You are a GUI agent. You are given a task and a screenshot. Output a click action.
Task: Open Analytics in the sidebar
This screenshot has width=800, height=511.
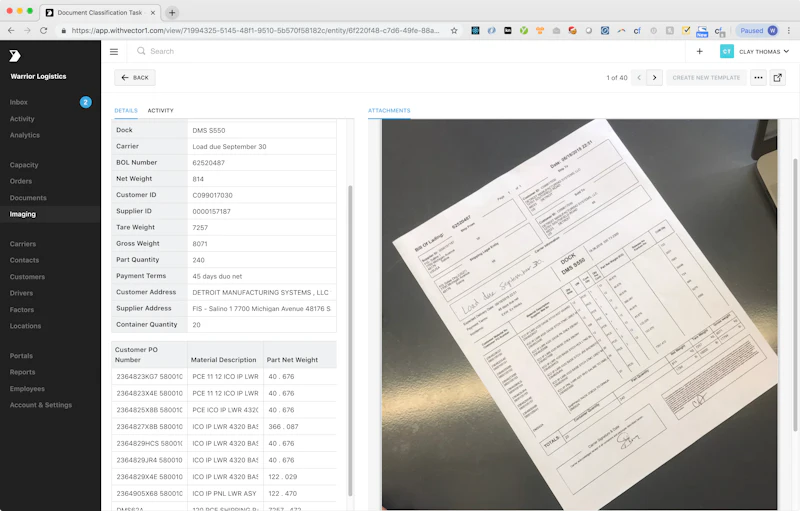(24, 135)
